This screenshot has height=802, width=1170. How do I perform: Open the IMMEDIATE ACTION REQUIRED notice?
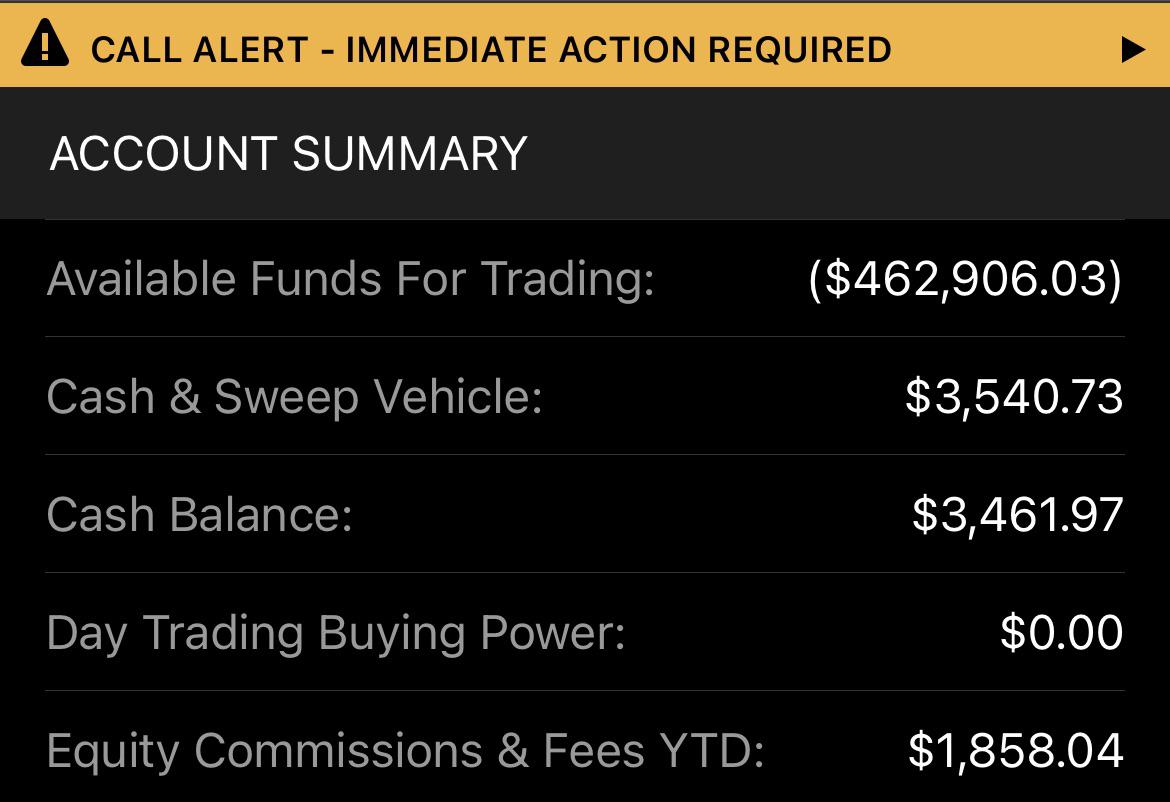(x=618, y=49)
